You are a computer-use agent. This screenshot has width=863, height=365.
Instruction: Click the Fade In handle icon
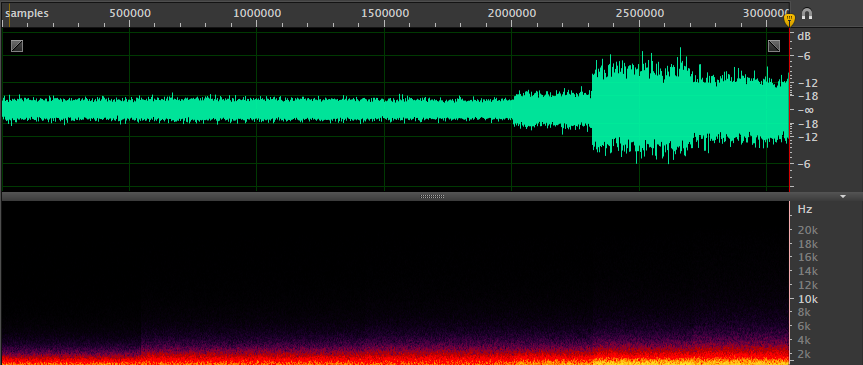(x=17, y=46)
